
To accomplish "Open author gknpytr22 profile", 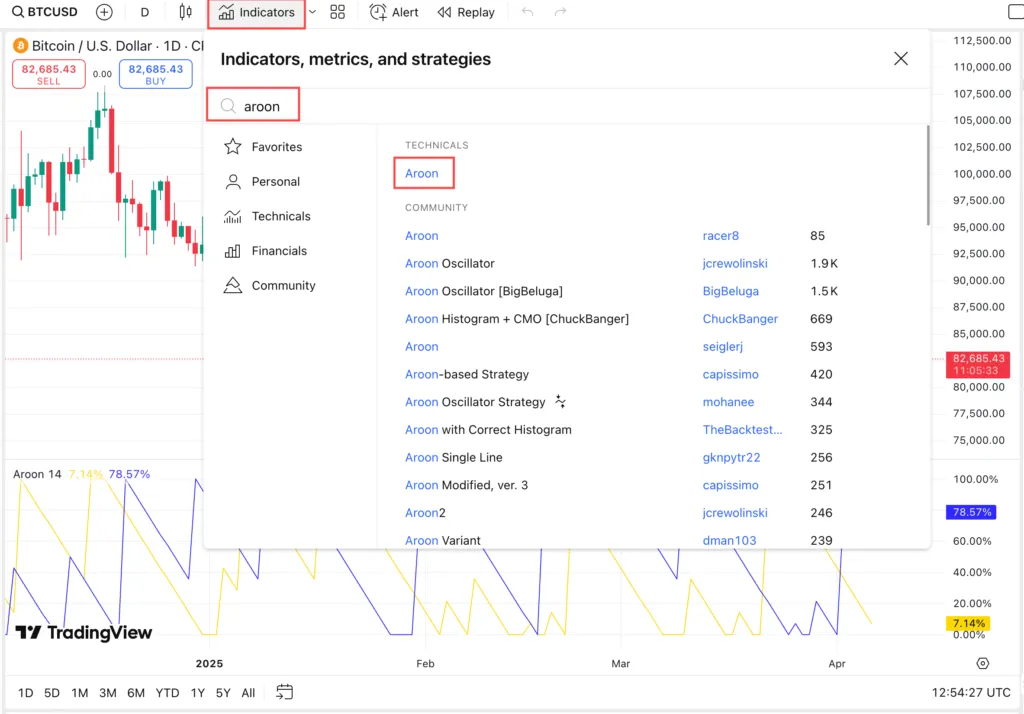I will [731, 458].
